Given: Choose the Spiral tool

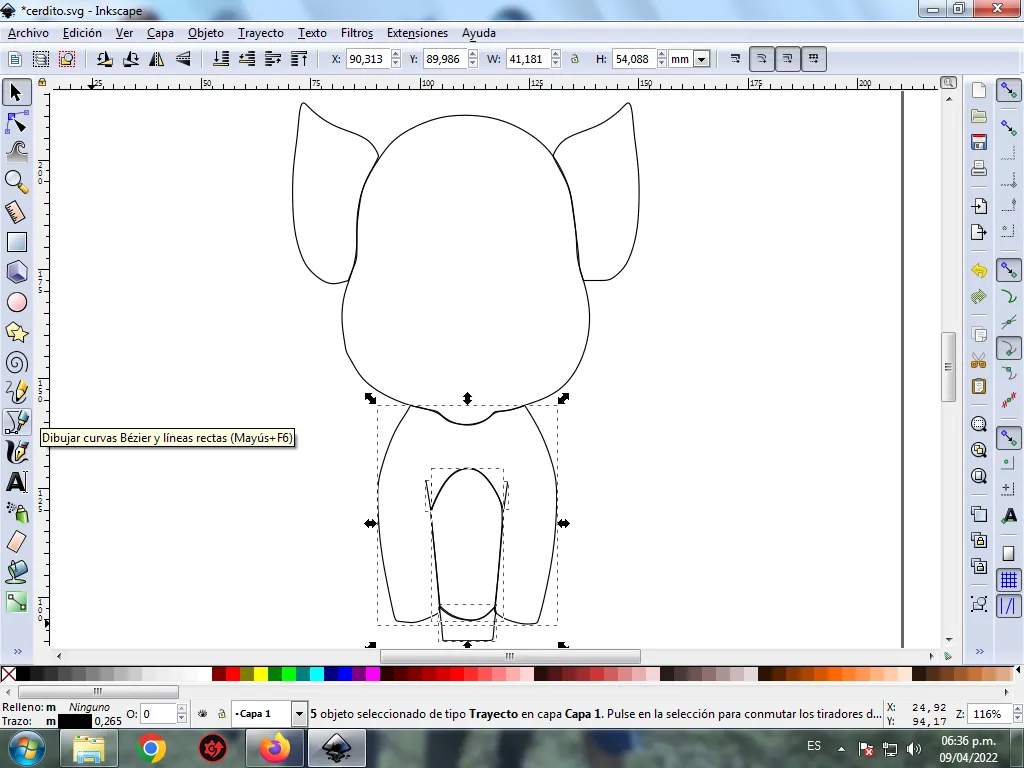Looking at the screenshot, I should coord(16,362).
